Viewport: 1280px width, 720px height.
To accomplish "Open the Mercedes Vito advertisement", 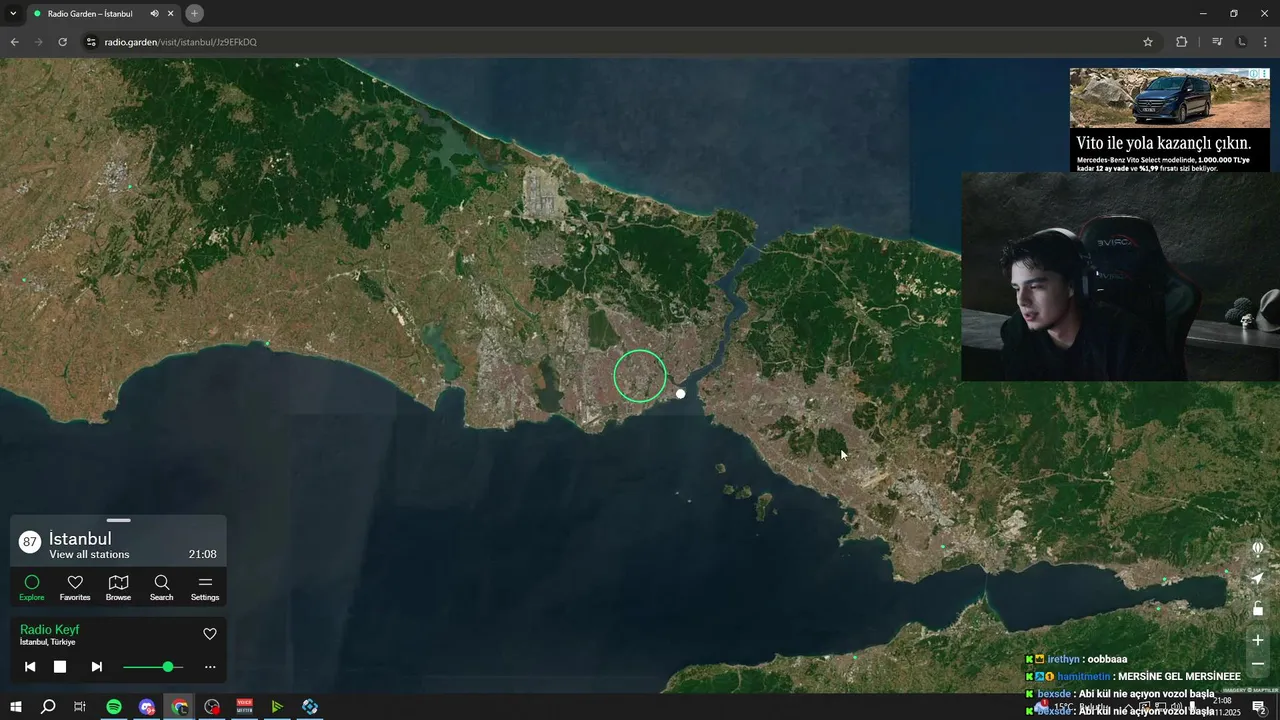I will point(1169,120).
